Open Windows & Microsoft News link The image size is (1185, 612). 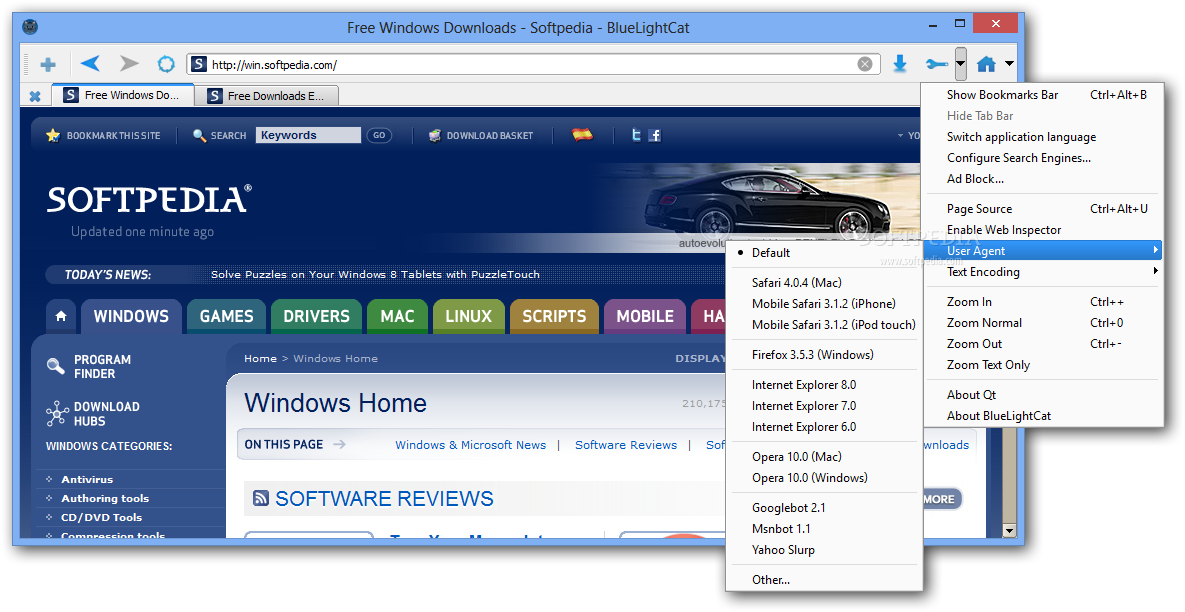click(x=470, y=445)
